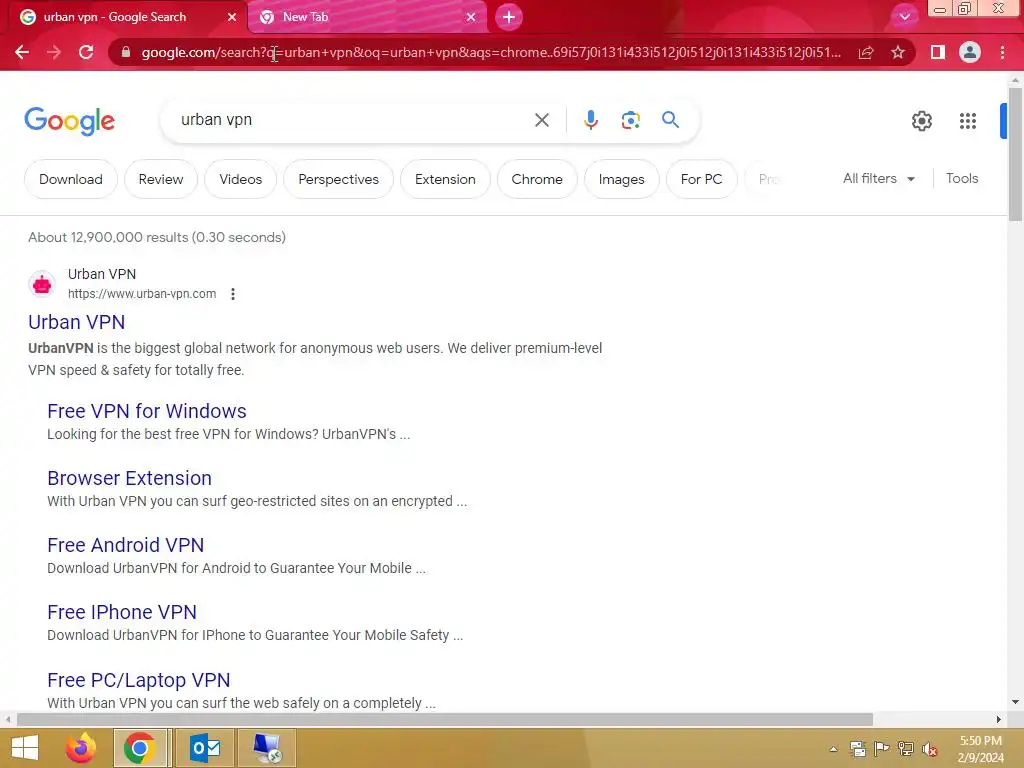
Task: Open the remote desktop taskbar app
Action: [x=267, y=748]
